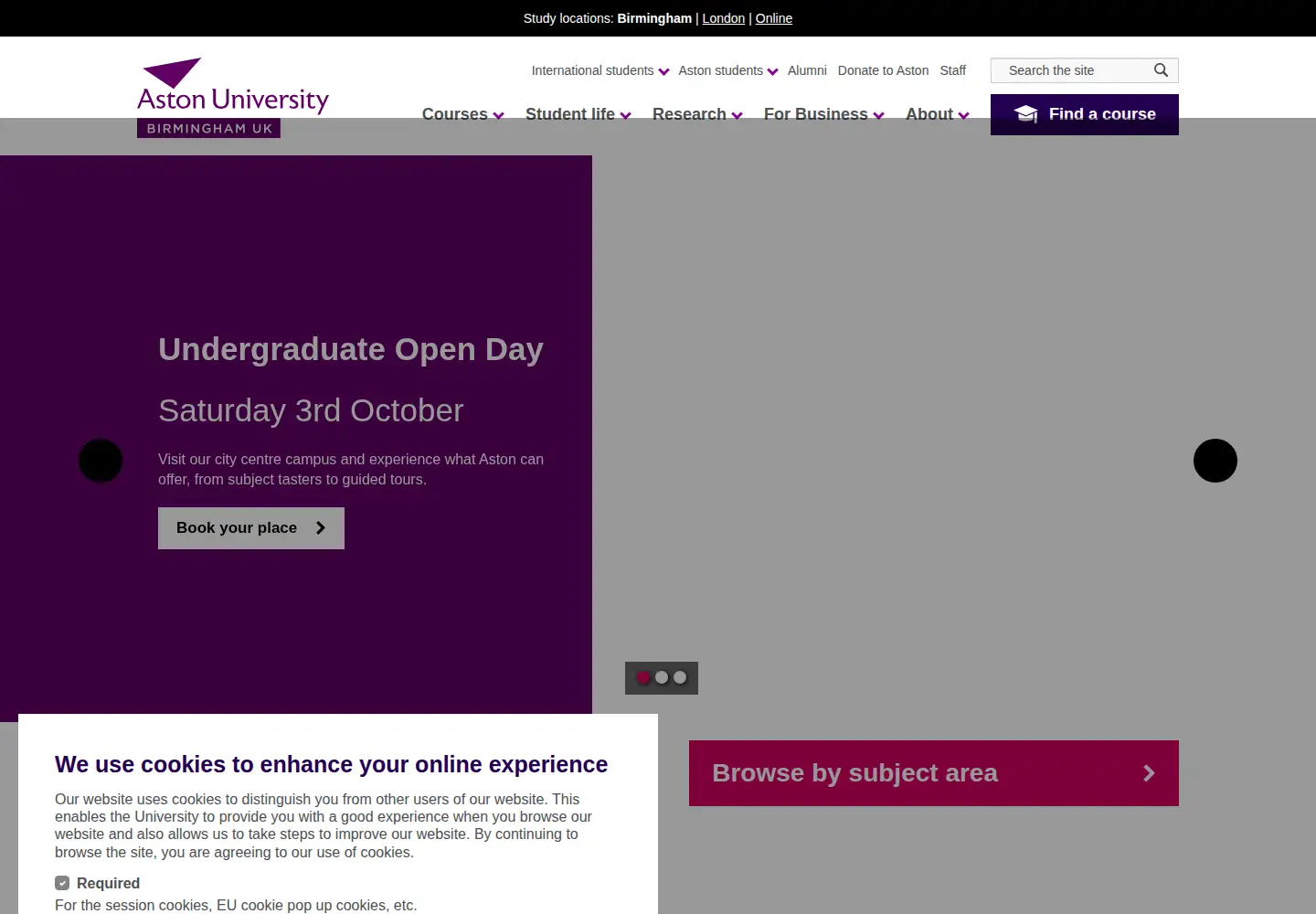The height and width of the screenshot is (914, 1316).
Task: Select the Online study location
Action: coord(774,18)
